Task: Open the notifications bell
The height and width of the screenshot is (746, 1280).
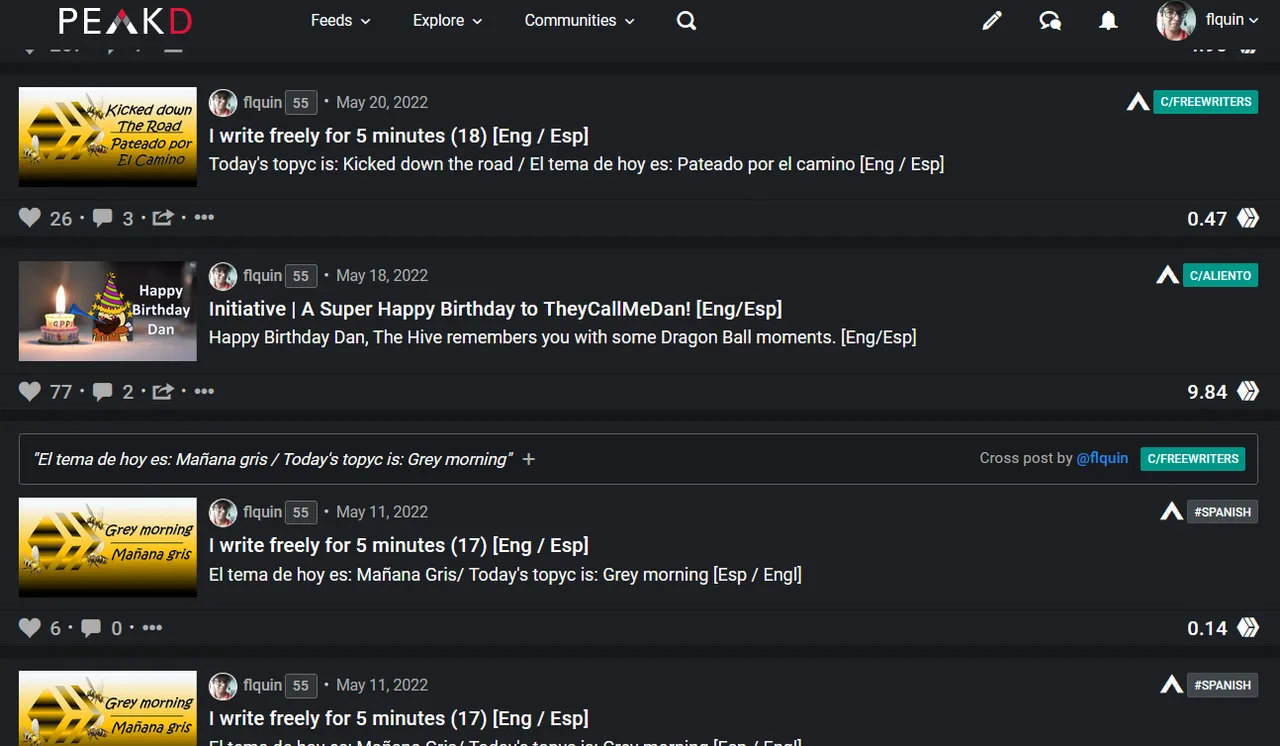Action: pos(1108,21)
